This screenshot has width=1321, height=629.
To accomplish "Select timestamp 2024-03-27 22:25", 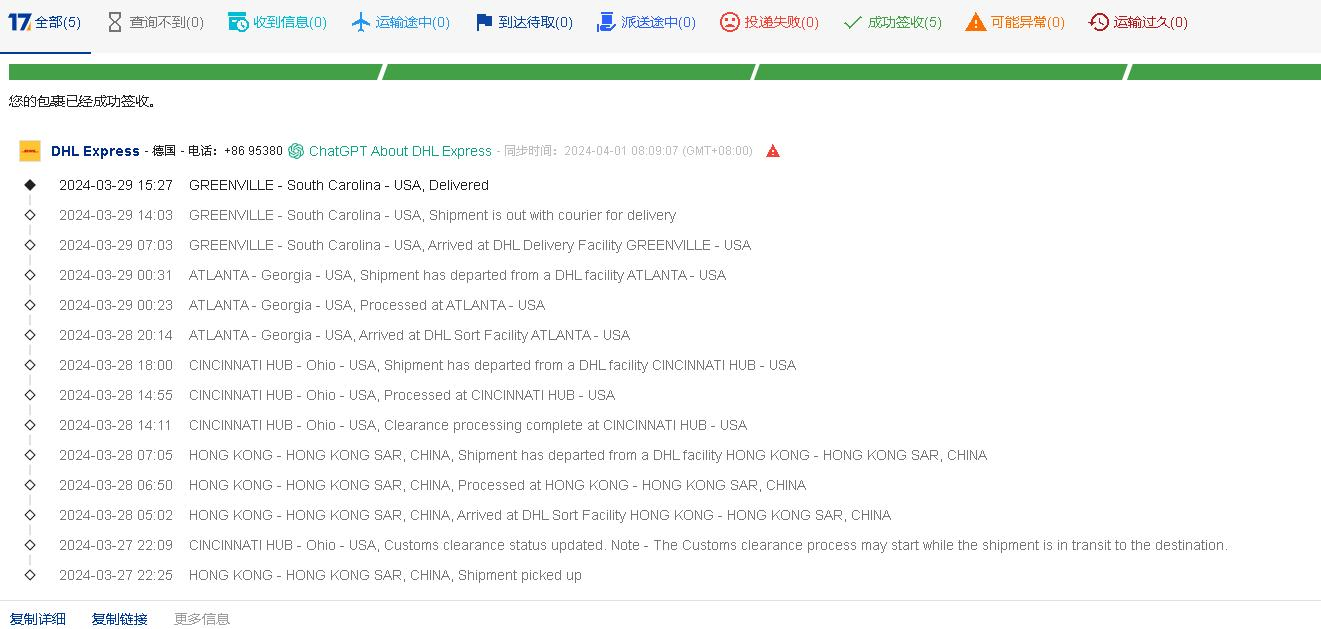I will pos(116,575).
